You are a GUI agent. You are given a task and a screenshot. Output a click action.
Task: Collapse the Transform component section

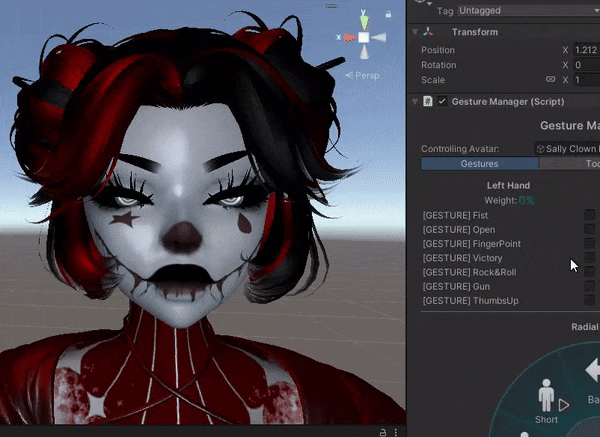click(x=415, y=32)
